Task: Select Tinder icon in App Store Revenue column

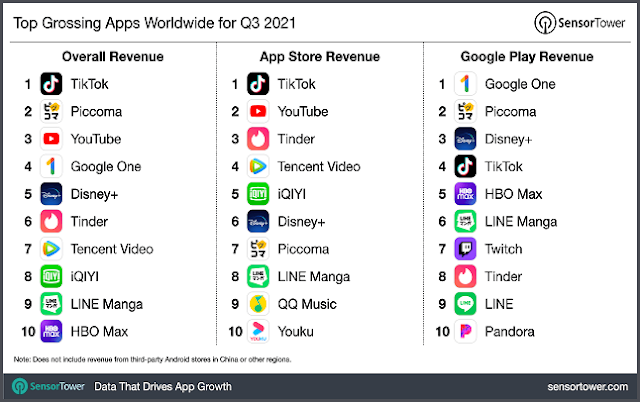Action: coord(258,139)
